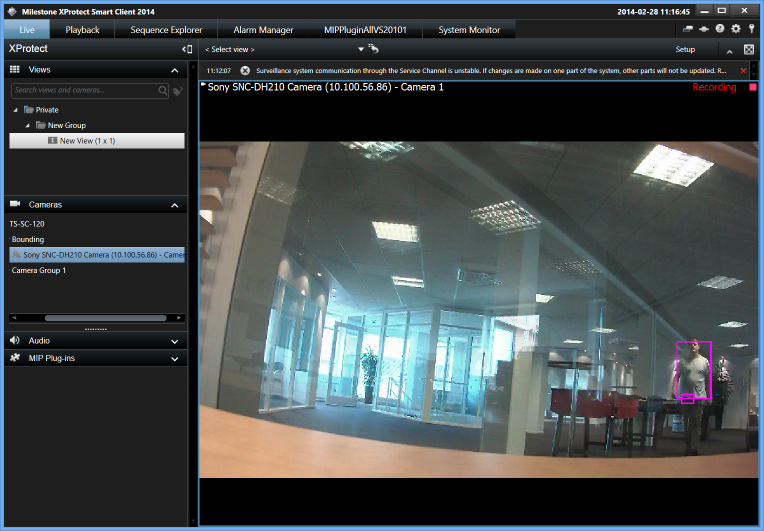The width and height of the screenshot is (764, 531).
Task: Collapse the Cameras panel chevron
Action: click(175, 206)
